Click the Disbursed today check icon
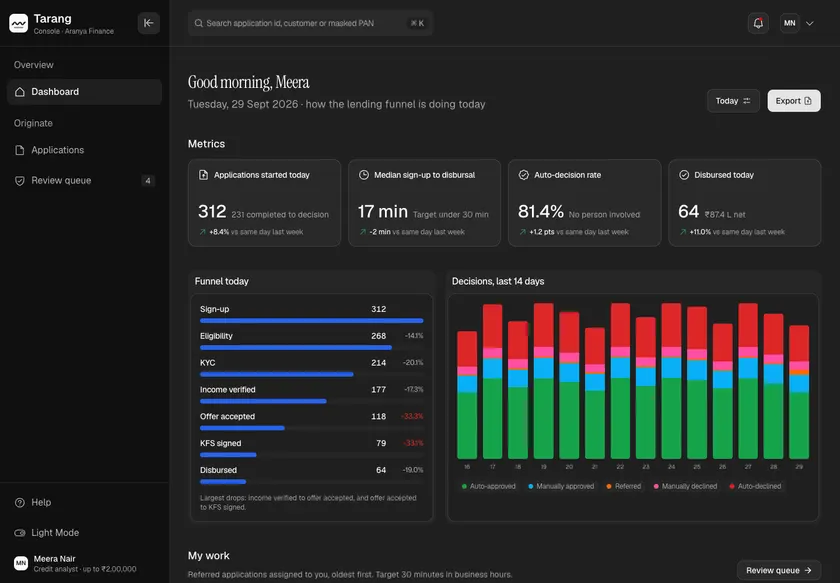Image resolution: width=840 pixels, height=583 pixels. (684, 175)
